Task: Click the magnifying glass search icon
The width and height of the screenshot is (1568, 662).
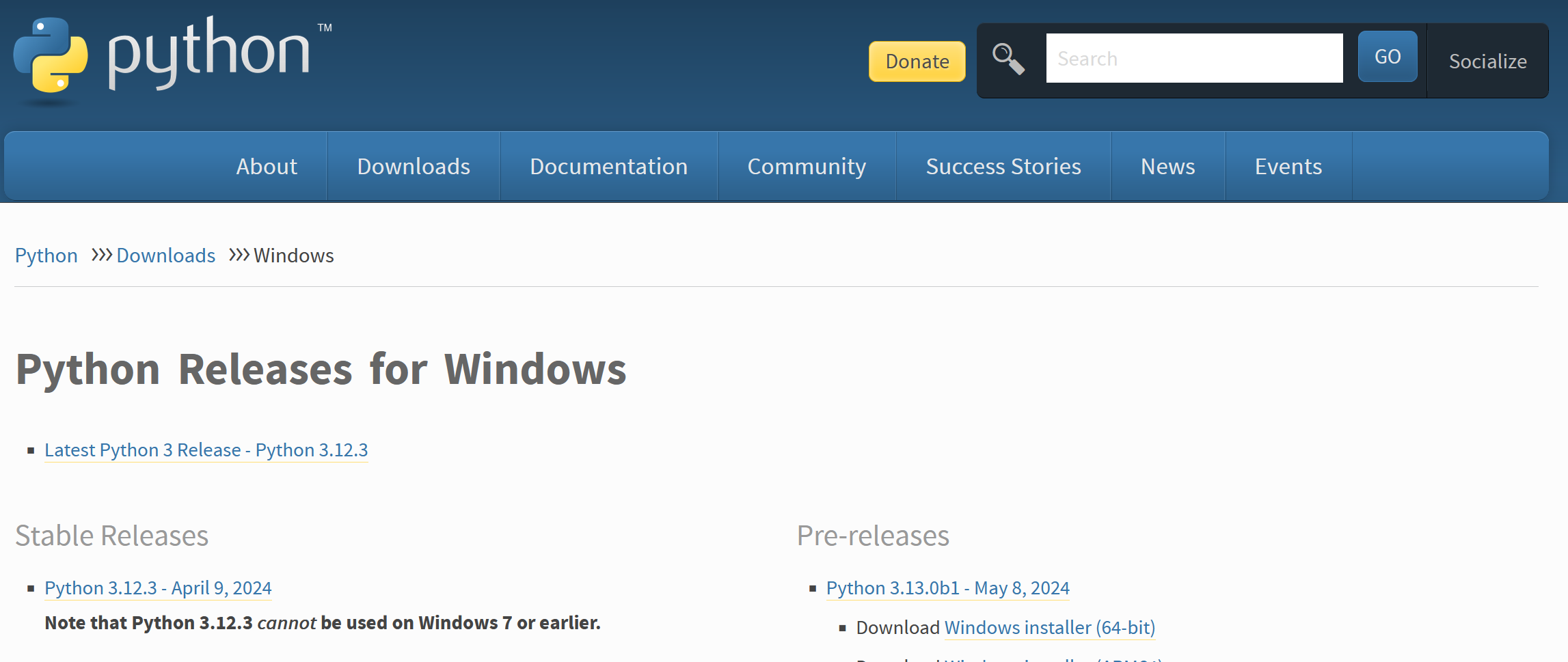Action: [x=1008, y=59]
